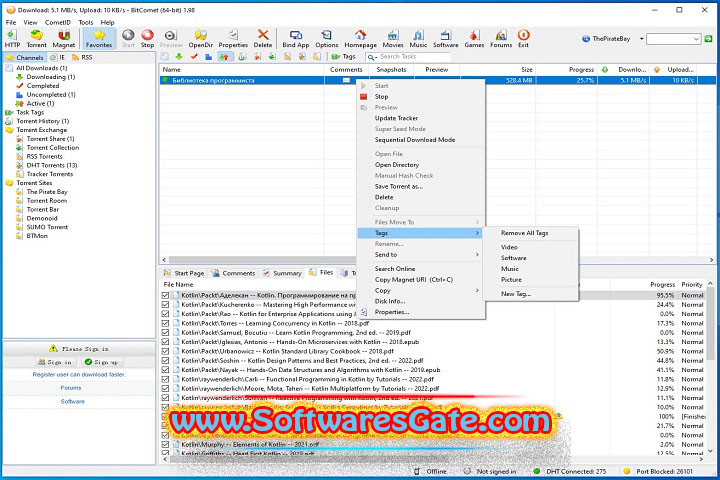Open the ThePirateBay search engine dropdown
Viewport: 720px width, 480px height.
tap(641, 39)
